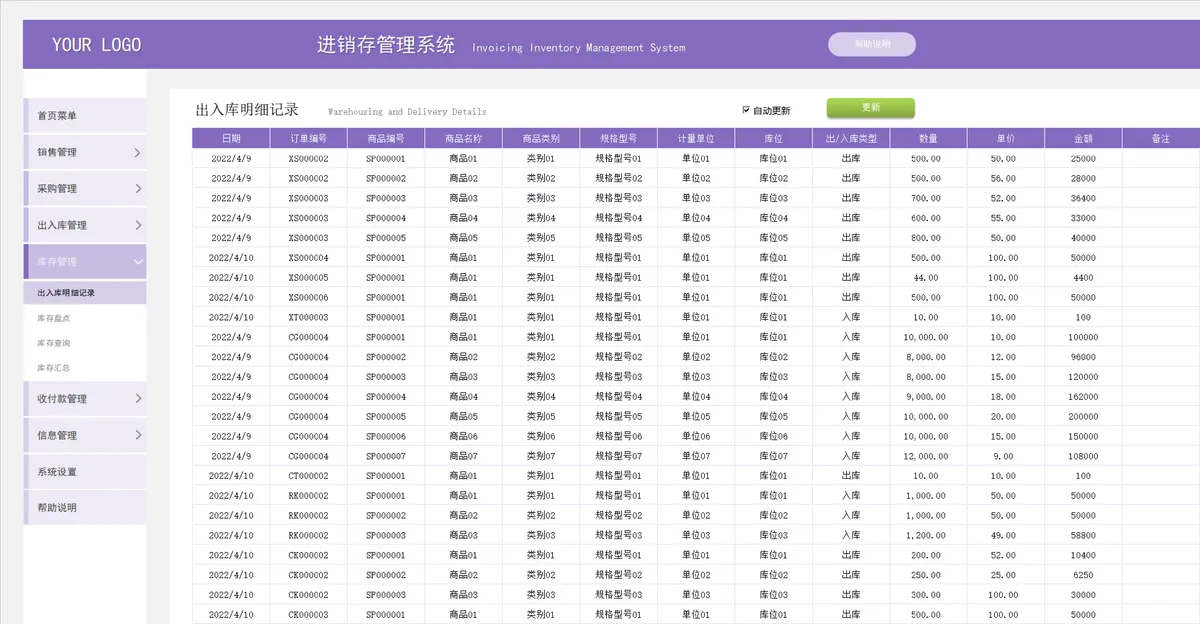Click the 日期 column header
1200x624 pixels.
pos(231,138)
